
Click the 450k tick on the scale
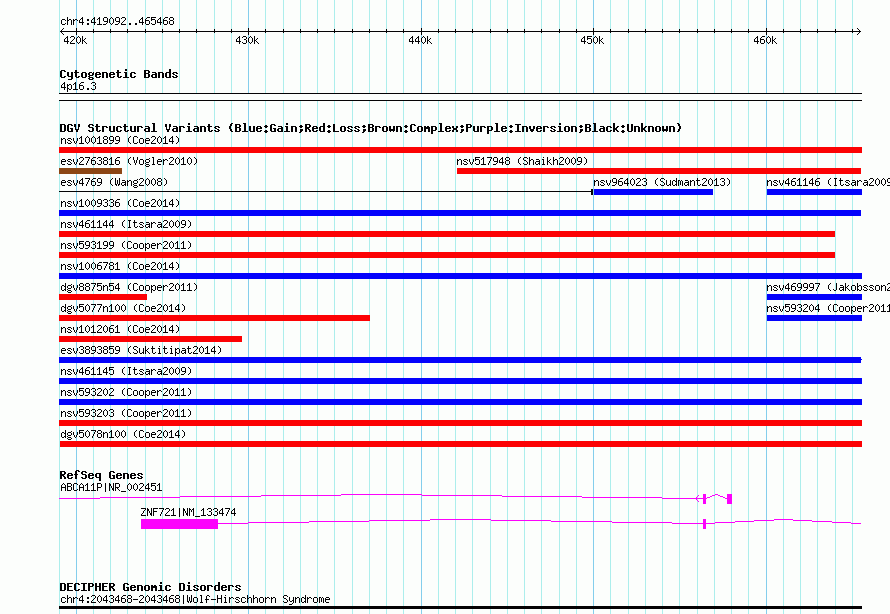[x=593, y=40]
